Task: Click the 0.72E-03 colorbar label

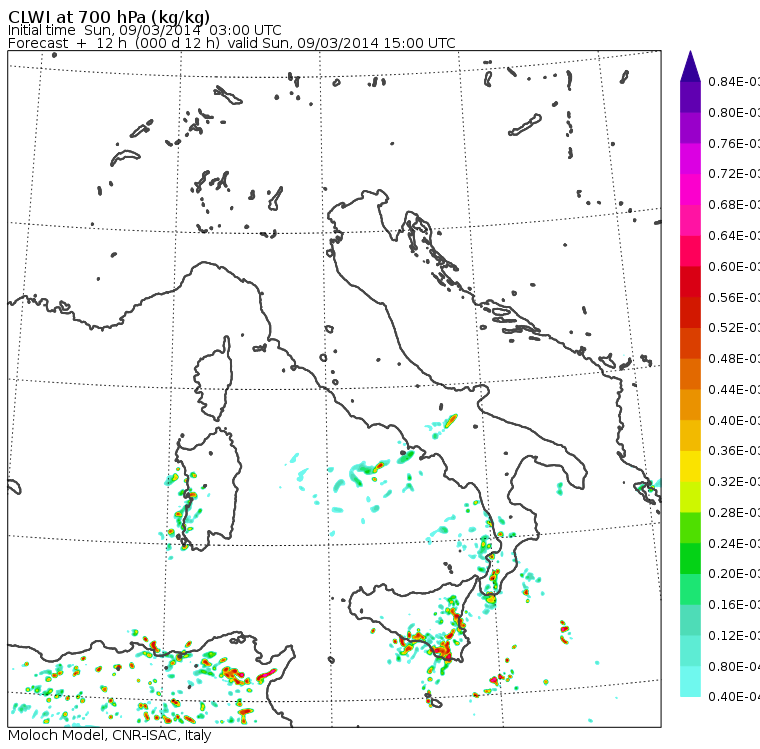Action: click(734, 174)
